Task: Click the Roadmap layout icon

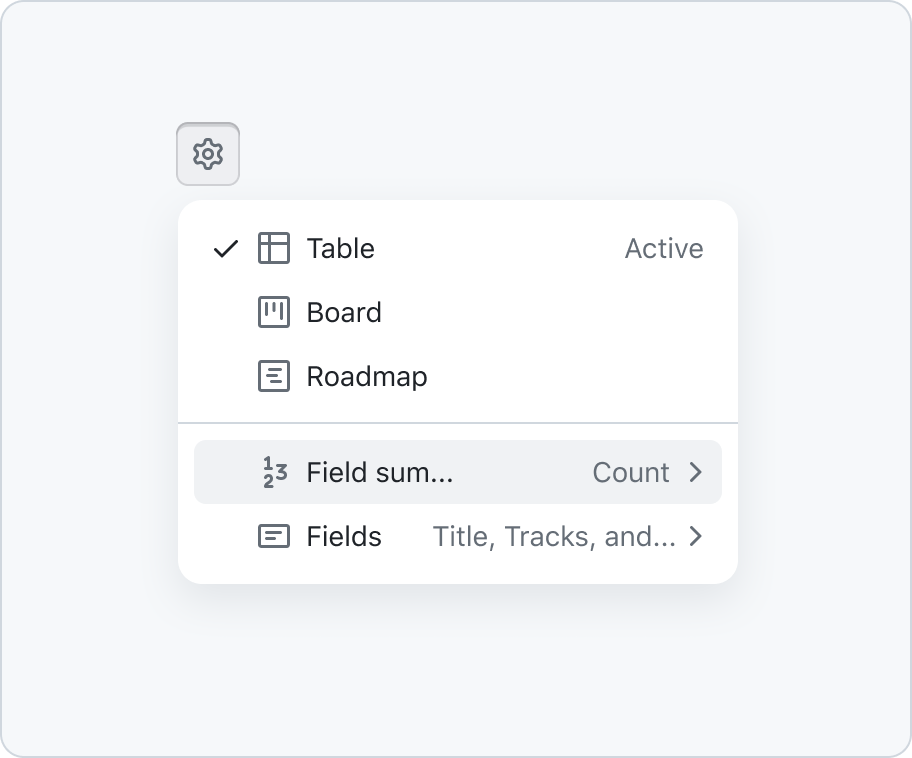Action: [x=274, y=376]
